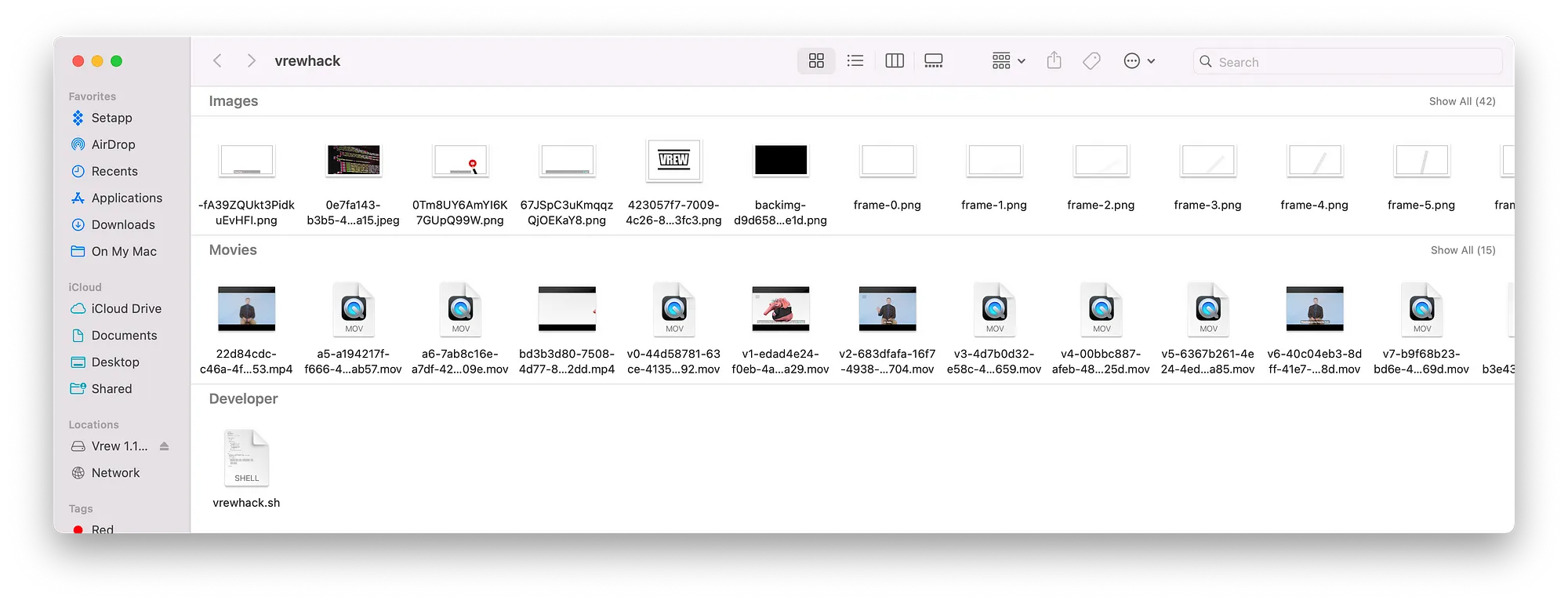Show all 42 images
The width and height of the screenshot is (1568, 604).
point(1462,101)
